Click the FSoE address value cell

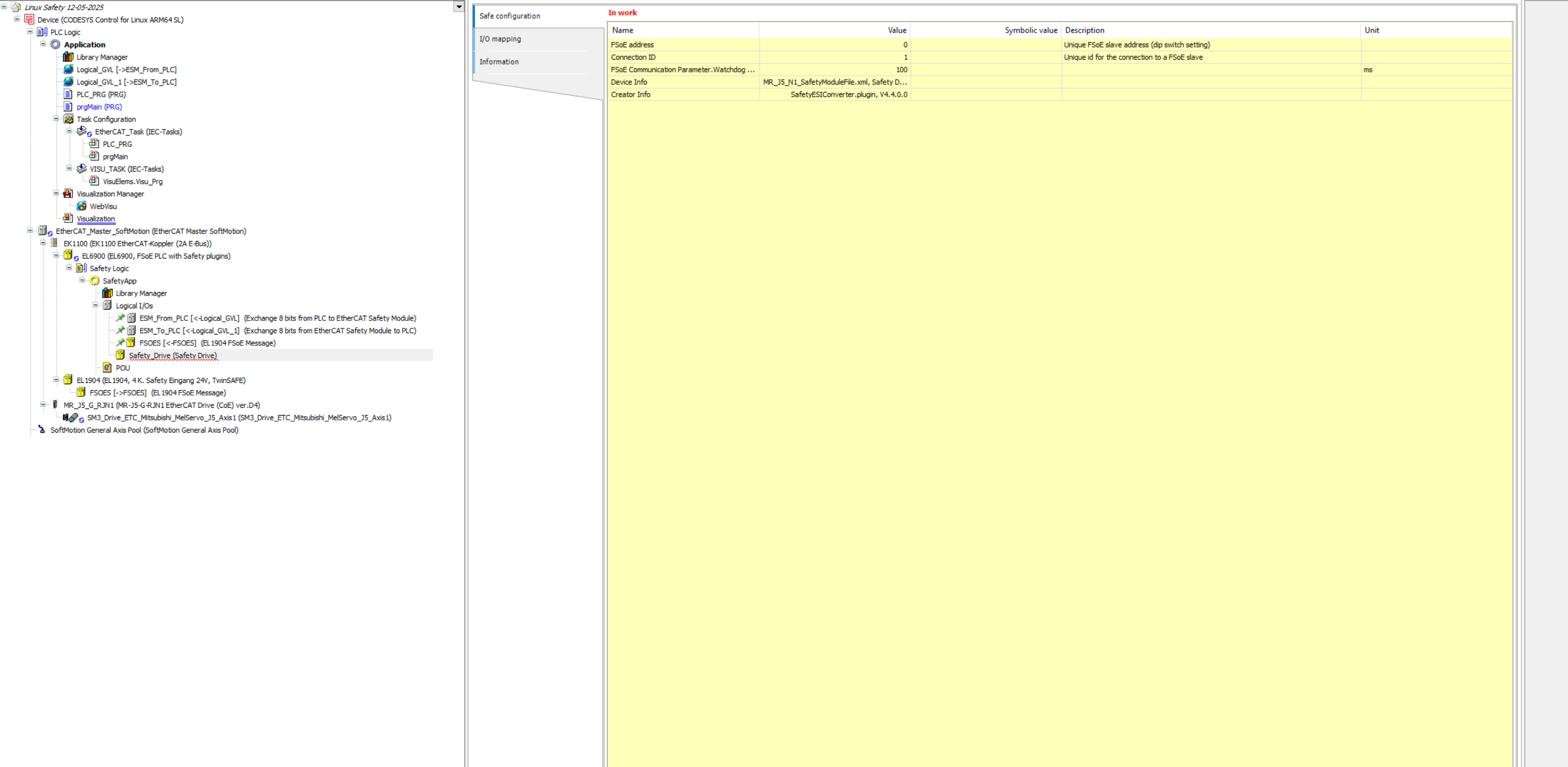point(834,44)
